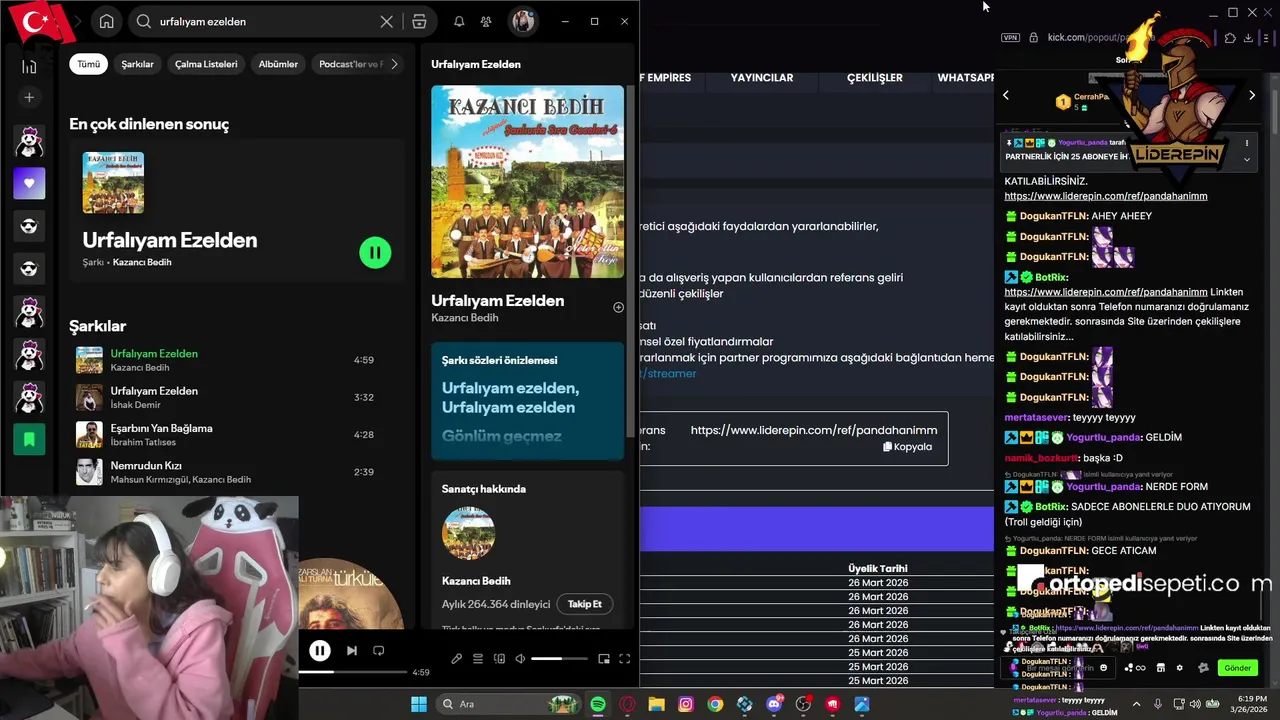Open Liked Songs heart tile
1280x720 pixels.
click(x=29, y=183)
